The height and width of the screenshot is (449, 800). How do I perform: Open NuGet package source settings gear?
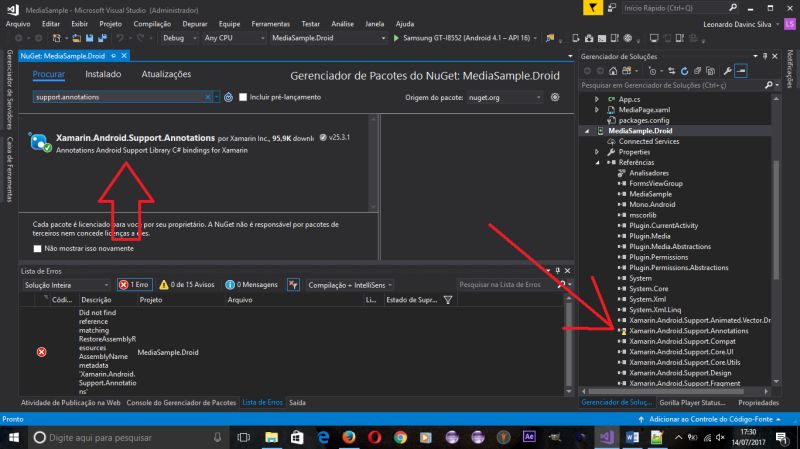pyautogui.click(x=555, y=97)
